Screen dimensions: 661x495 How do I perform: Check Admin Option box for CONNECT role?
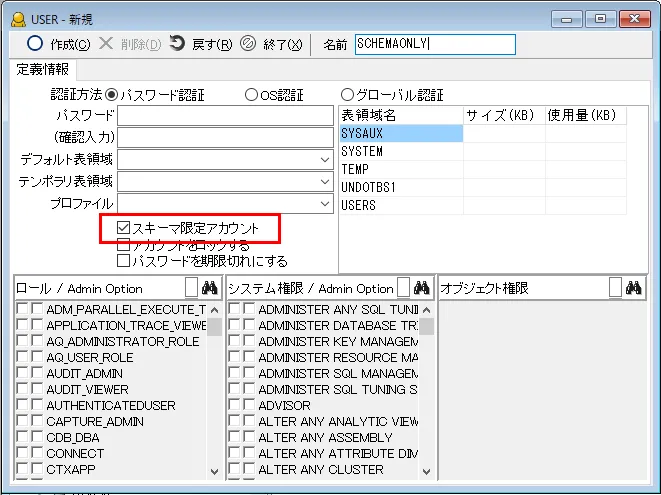tap(37, 452)
